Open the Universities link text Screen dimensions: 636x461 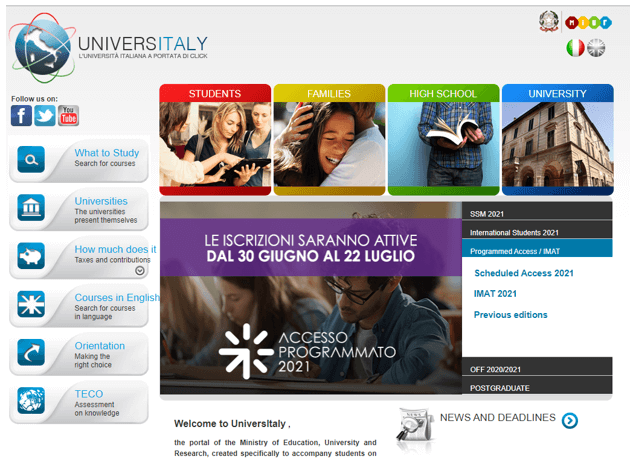click(x=101, y=201)
